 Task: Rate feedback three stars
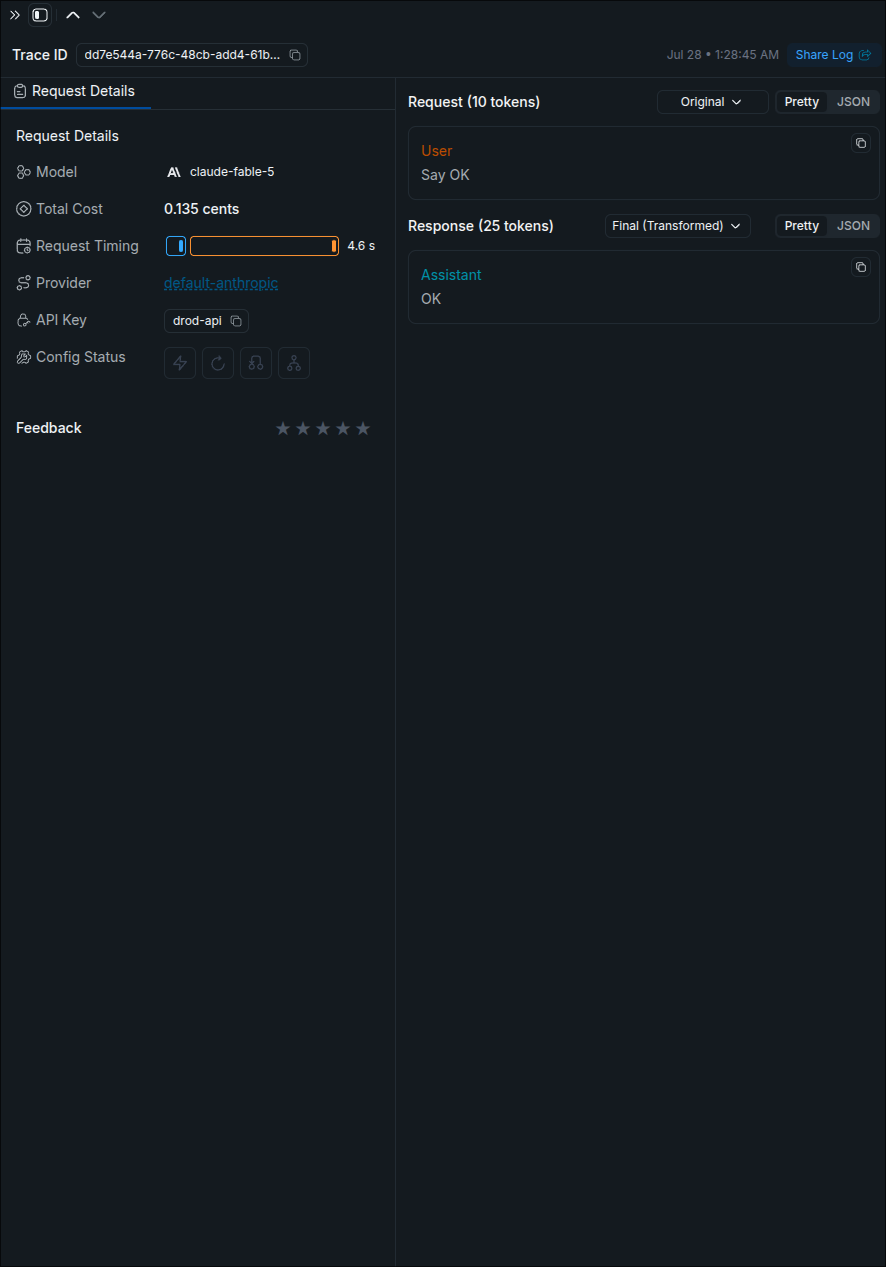click(x=323, y=428)
